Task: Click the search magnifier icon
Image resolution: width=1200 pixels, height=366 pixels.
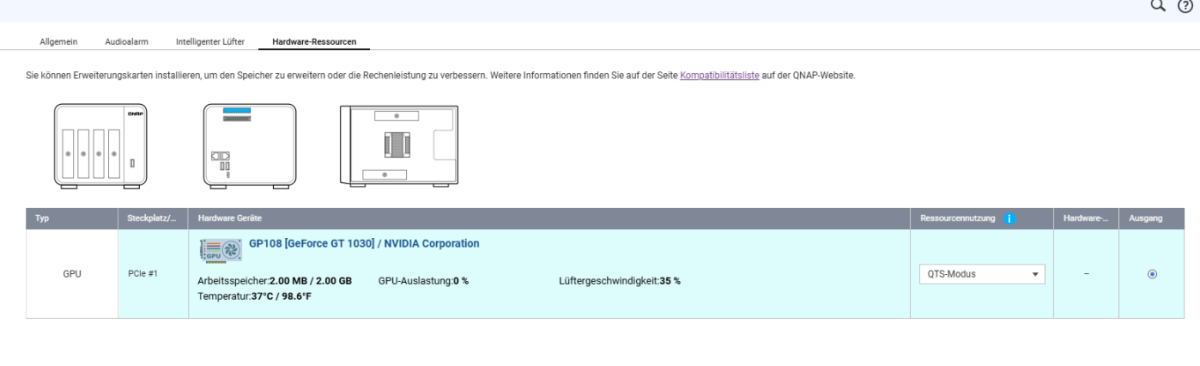Action: tap(1158, 6)
